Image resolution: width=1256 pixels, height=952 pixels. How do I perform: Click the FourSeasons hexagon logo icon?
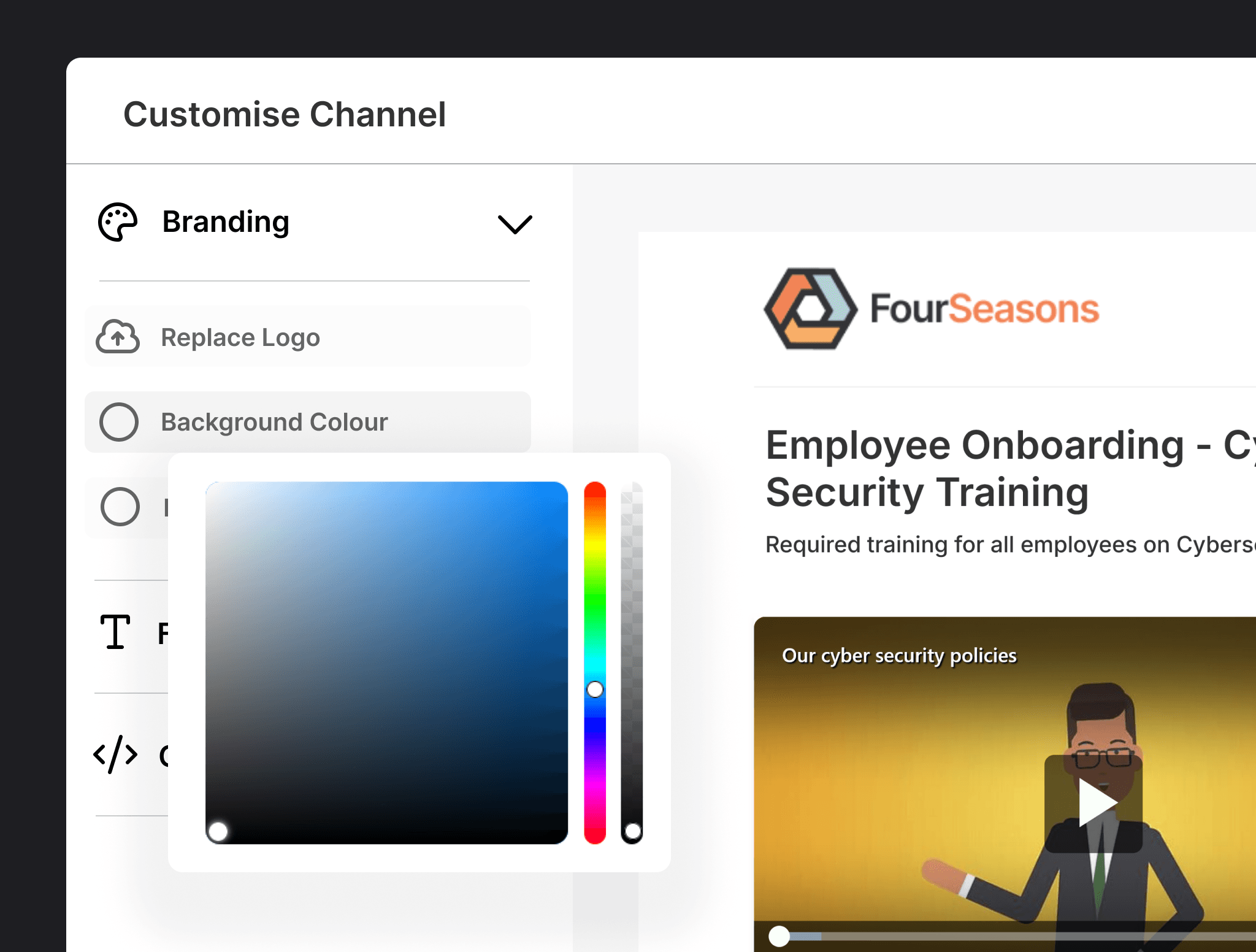click(810, 309)
